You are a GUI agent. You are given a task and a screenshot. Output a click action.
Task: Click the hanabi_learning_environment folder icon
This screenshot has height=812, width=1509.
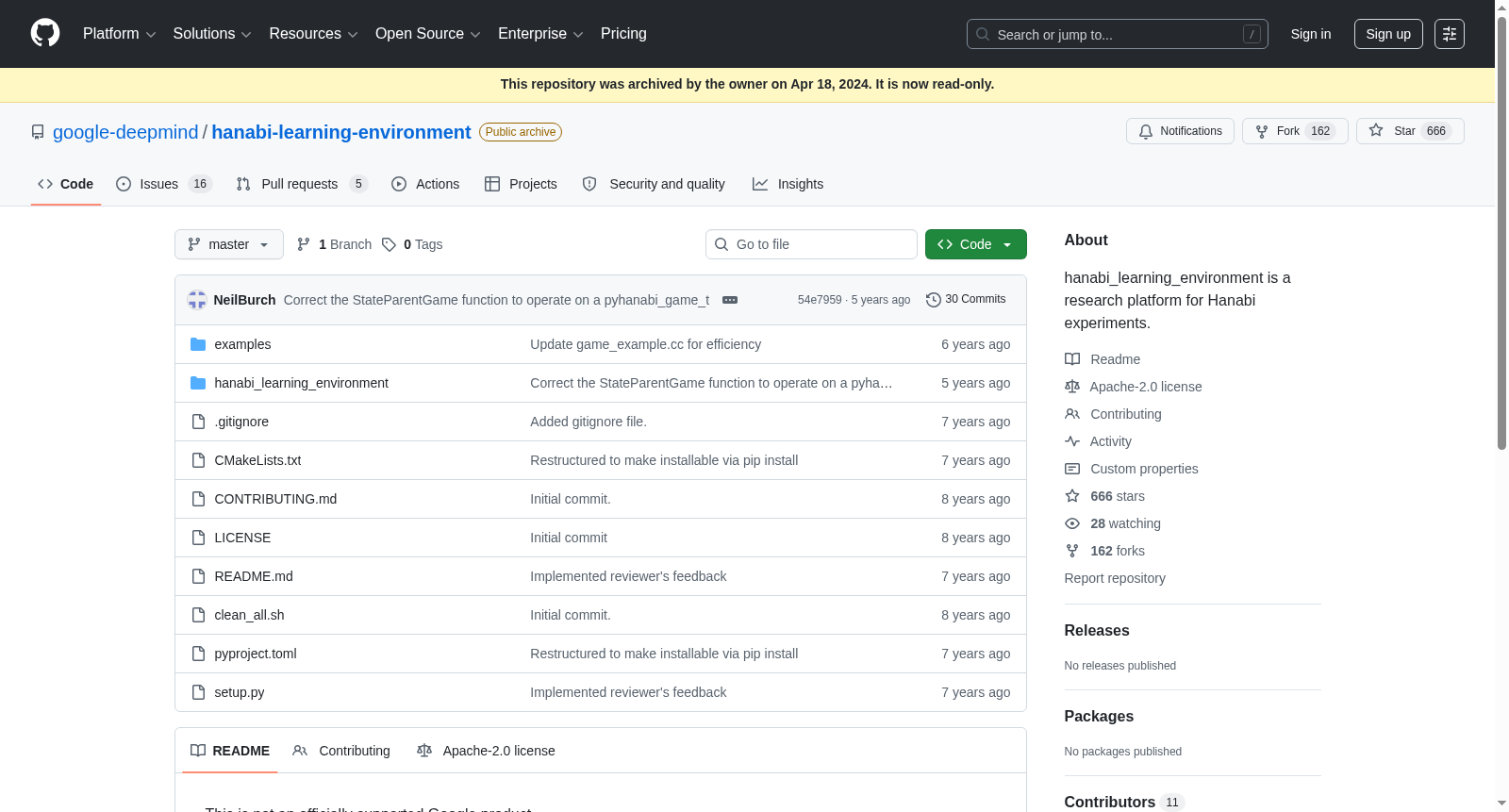tap(198, 383)
